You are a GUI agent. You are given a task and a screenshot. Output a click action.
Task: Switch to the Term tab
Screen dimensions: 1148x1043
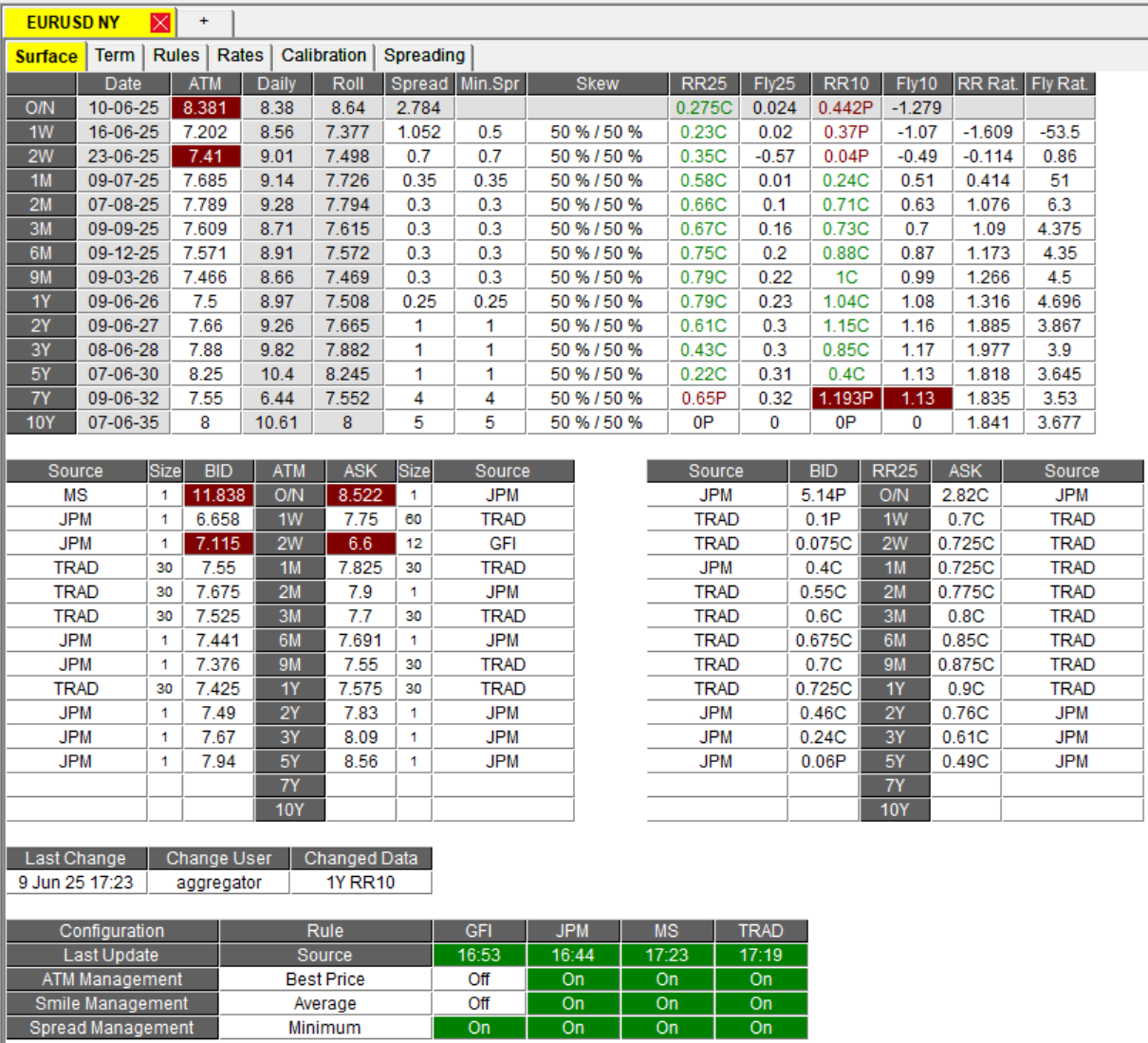[115, 56]
